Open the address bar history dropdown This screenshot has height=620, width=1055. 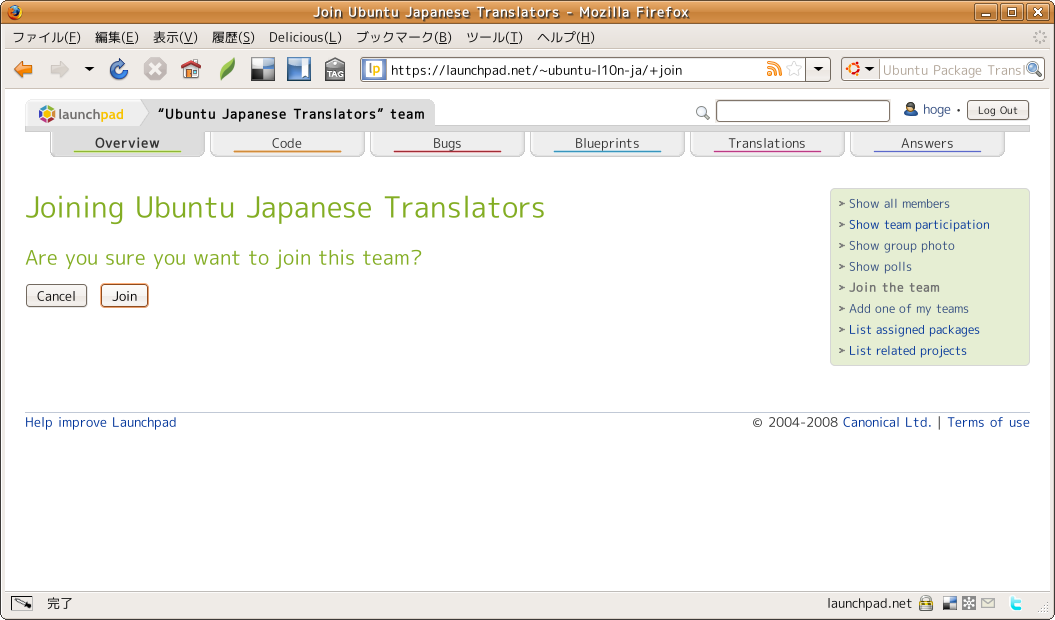tap(818, 69)
